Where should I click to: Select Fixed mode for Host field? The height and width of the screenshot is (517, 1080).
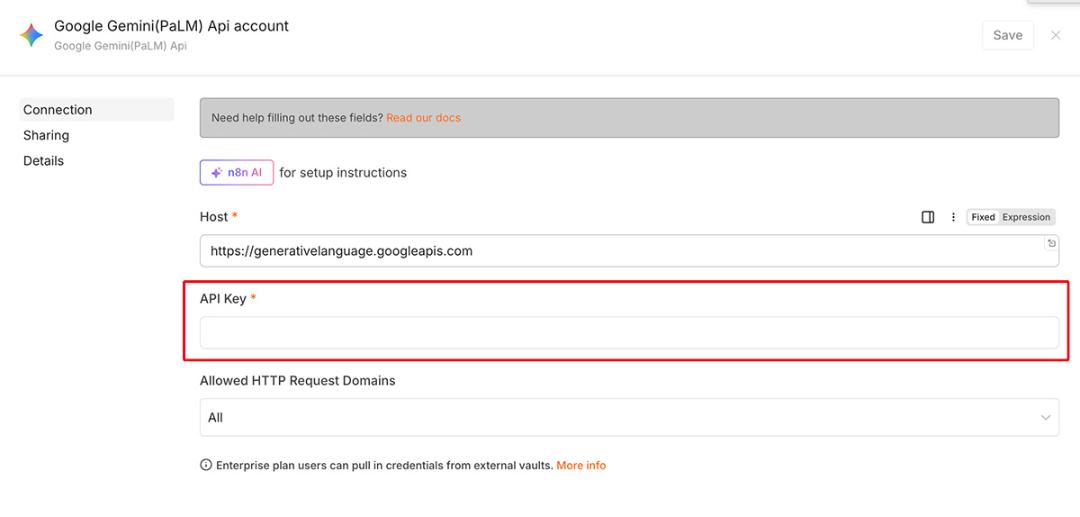click(x=983, y=217)
